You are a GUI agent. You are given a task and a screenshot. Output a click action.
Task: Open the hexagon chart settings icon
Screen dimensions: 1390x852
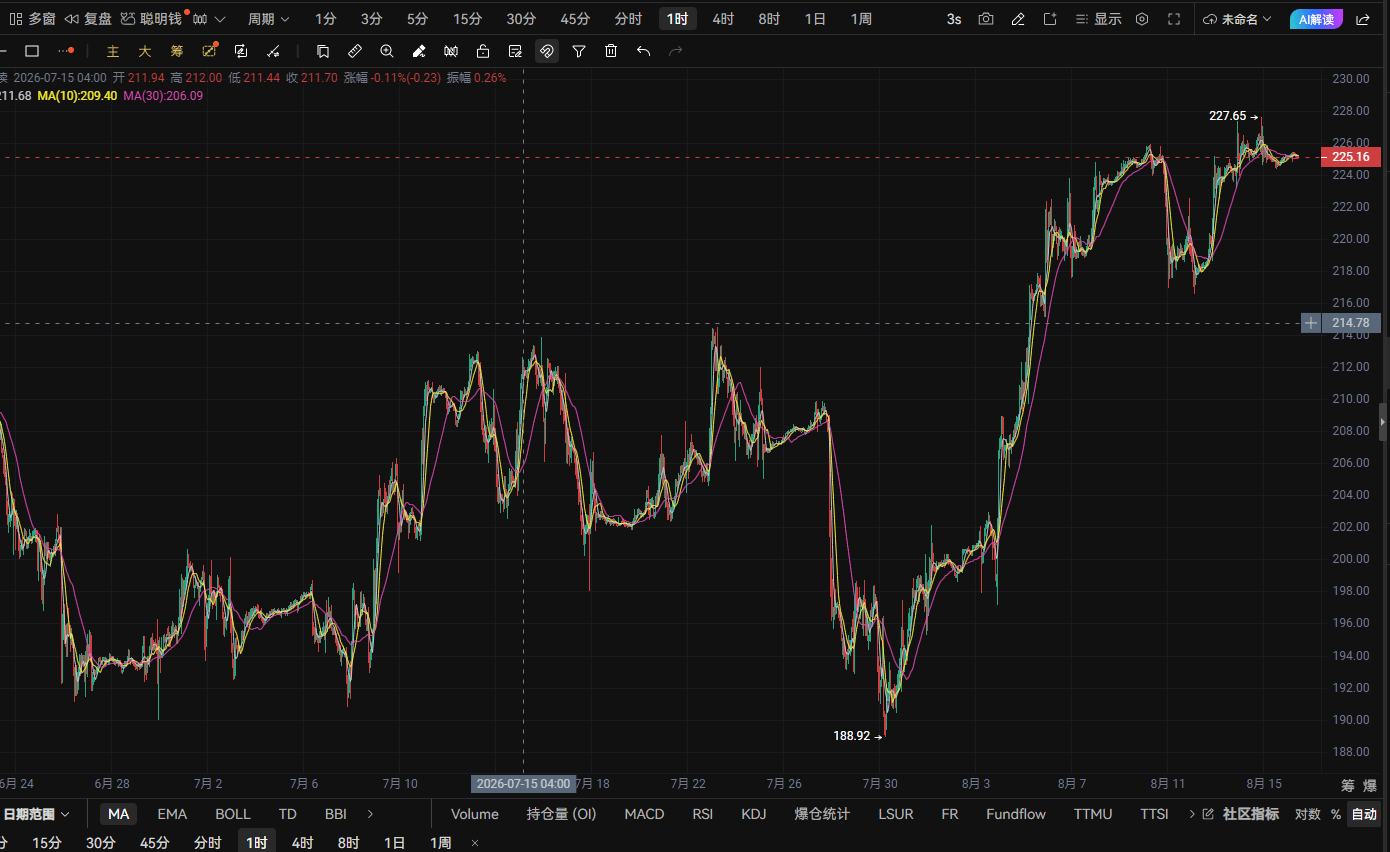[1142, 19]
